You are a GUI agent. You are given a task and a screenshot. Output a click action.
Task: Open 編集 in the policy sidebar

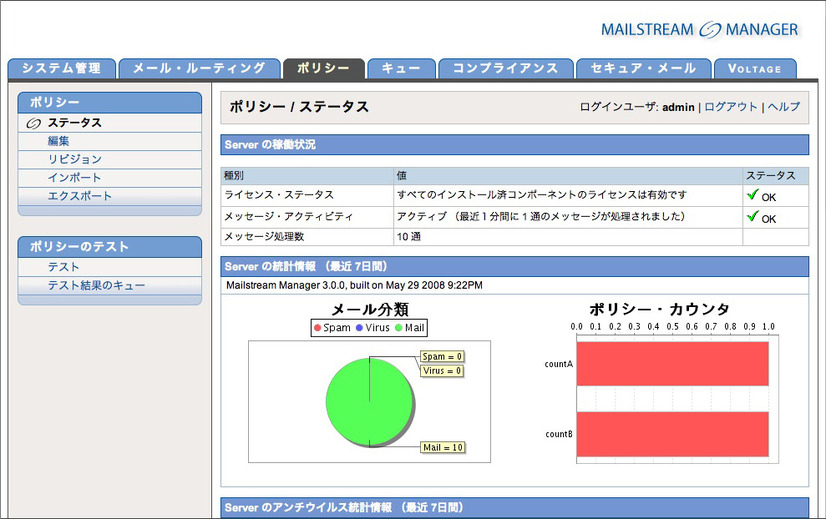[x=58, y=141]
